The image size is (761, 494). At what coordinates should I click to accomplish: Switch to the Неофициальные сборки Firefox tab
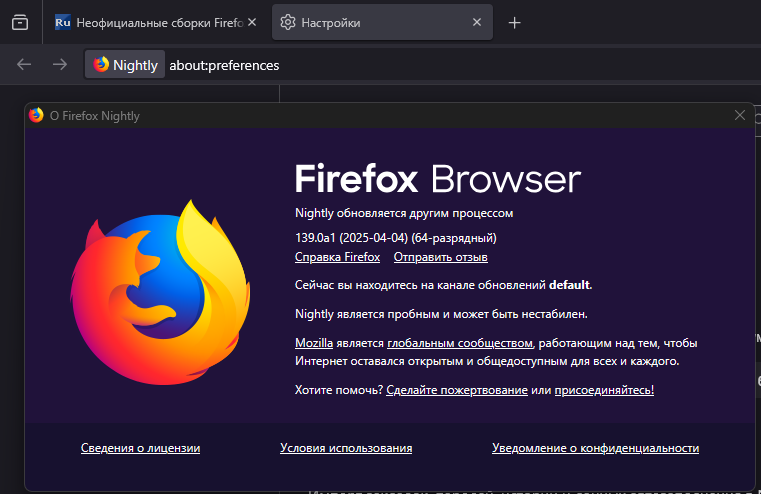point(150,22)
